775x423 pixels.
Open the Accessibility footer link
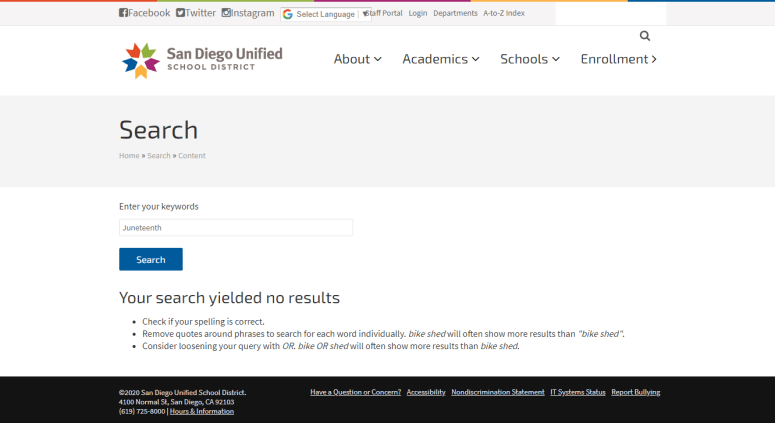tap(426, 392)
